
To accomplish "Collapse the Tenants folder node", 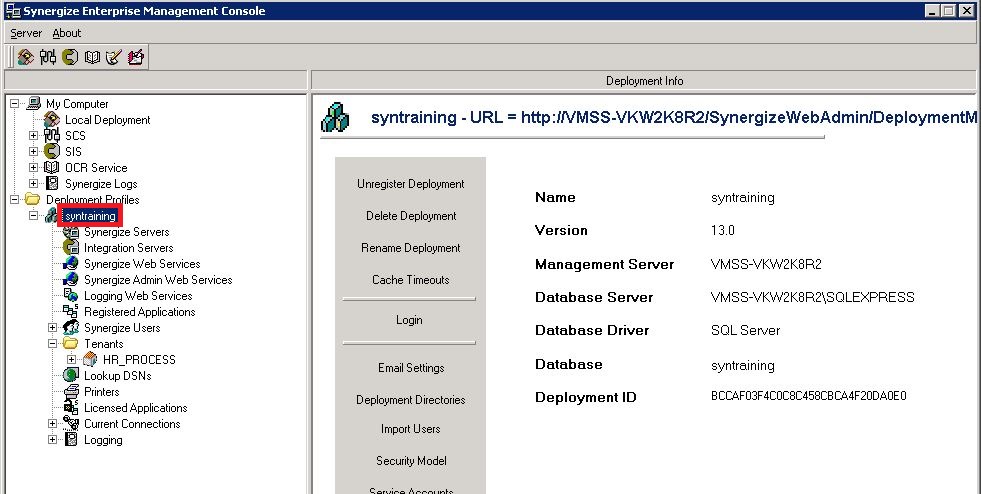I will [53, 343].
